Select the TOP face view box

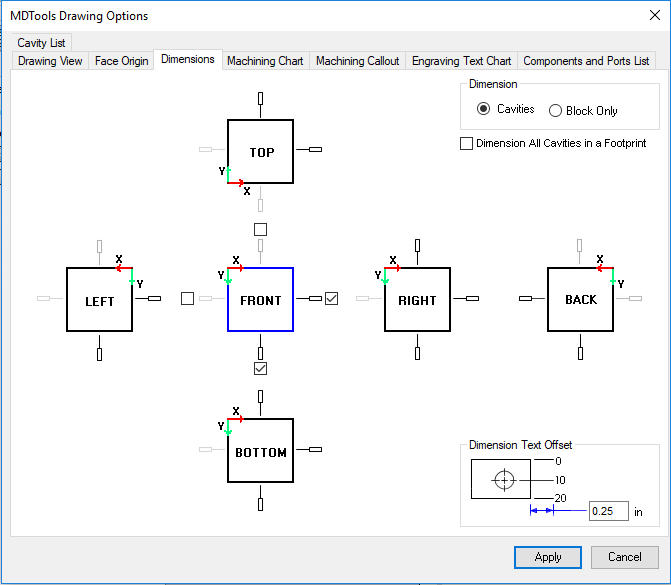pos(260,152)
